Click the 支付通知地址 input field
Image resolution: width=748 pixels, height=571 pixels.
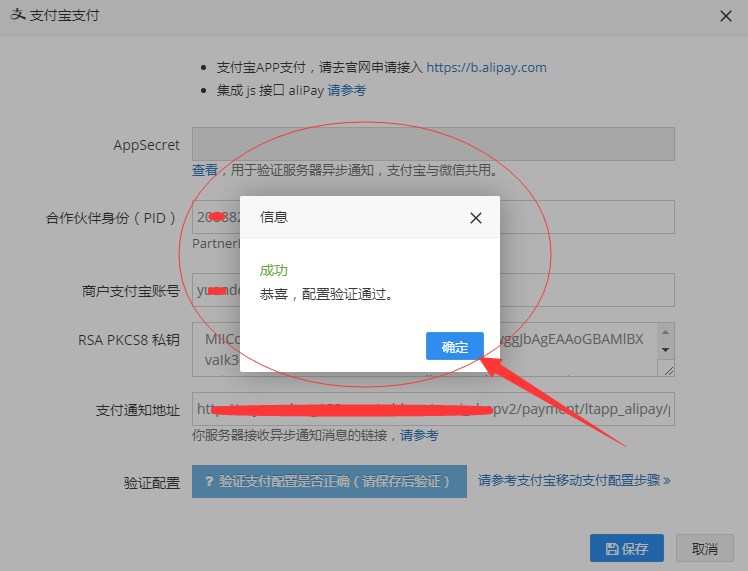433,409
